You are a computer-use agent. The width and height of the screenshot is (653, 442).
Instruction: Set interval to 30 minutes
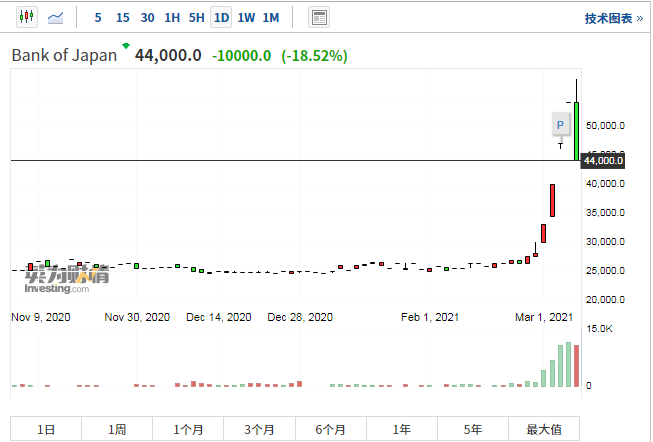(147, 17)
